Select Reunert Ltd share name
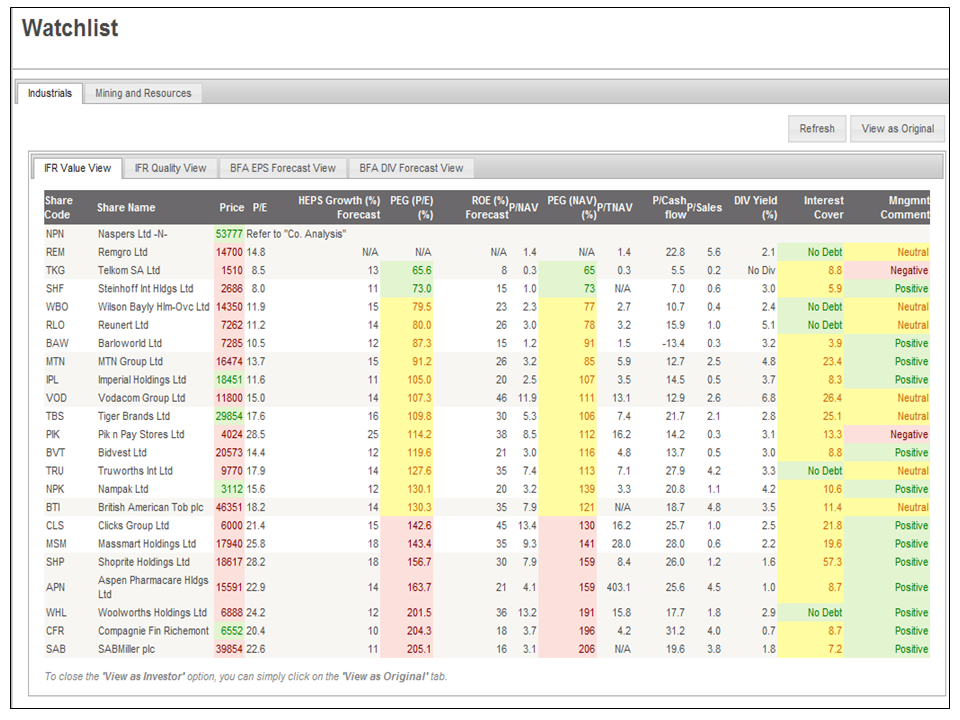960x720 pixels. click(x=124, y=325)
